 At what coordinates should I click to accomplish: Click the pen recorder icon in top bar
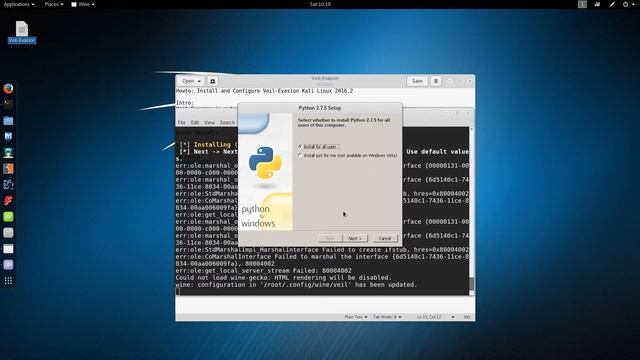(x=612, y=4)
